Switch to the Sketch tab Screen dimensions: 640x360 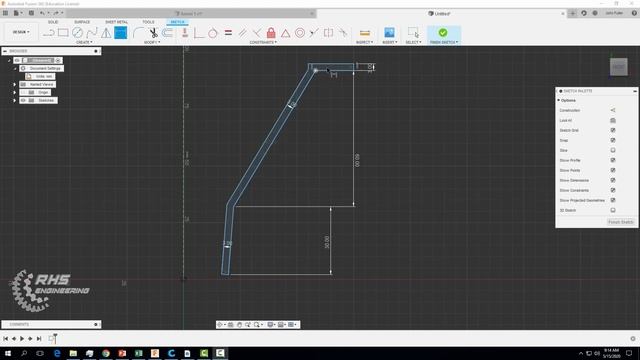177,22
